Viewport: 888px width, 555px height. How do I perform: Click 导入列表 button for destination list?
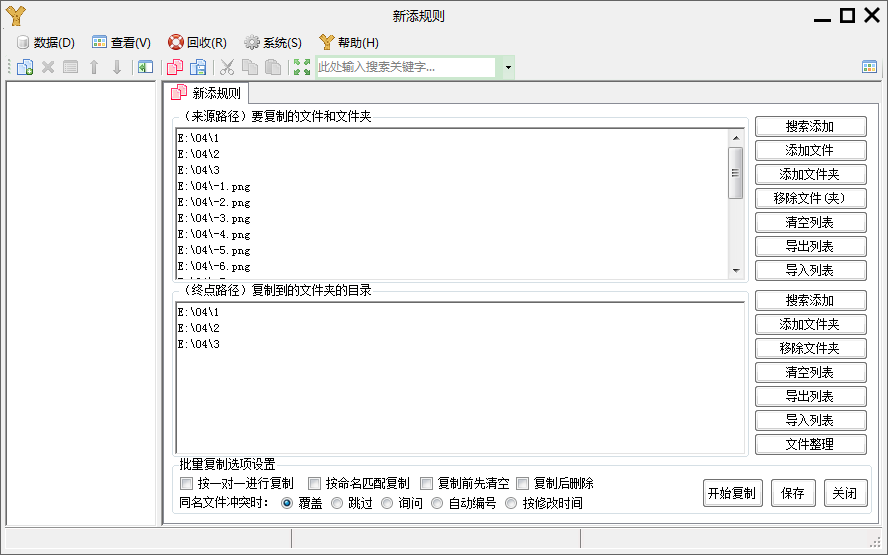point(810,421)
